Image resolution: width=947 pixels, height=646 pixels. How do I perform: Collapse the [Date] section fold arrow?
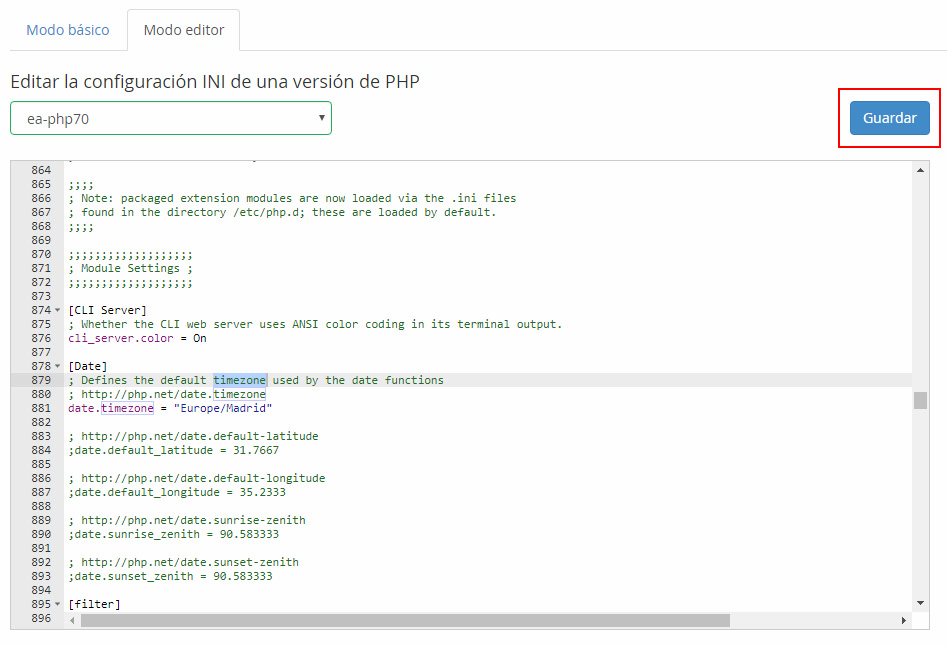click(x=57, y=367)
